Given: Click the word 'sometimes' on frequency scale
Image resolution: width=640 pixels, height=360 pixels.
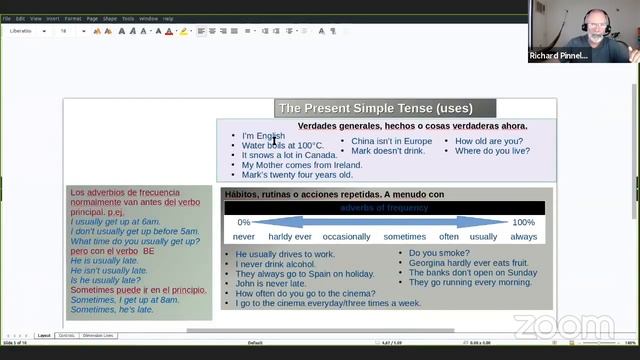Looking at the screenshot, I should click(x=404, y=237).
